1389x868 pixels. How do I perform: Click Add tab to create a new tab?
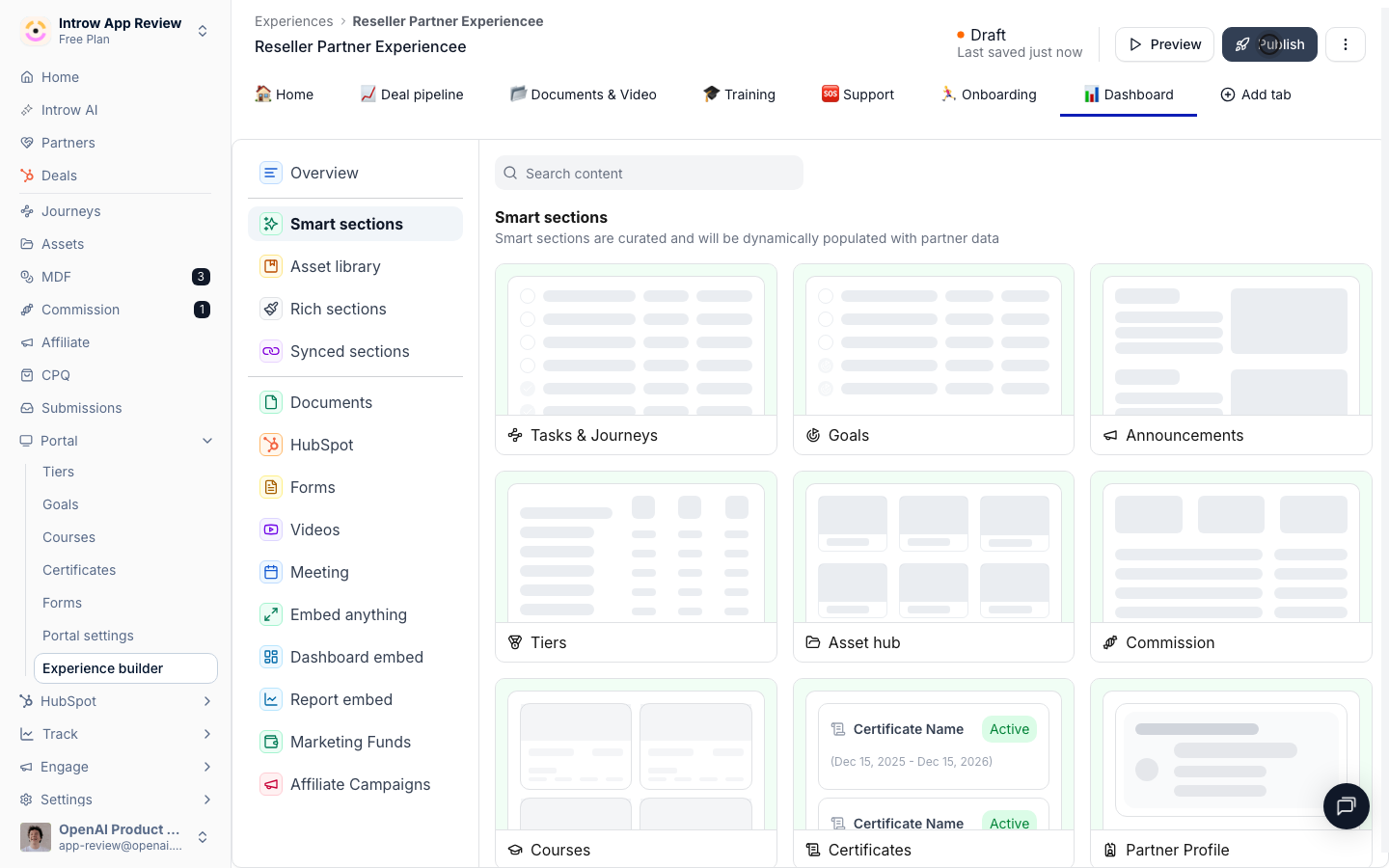tap(1256, 95)
